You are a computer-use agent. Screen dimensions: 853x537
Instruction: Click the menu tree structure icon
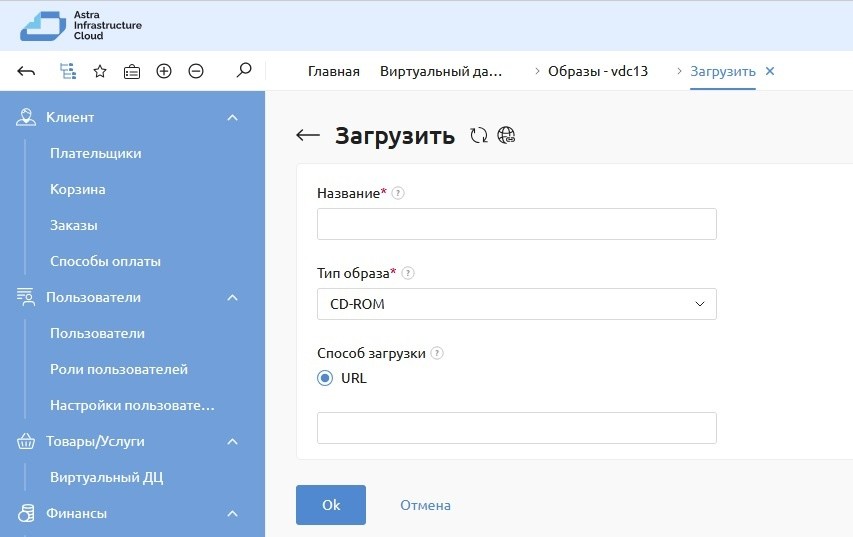[67, 71]
